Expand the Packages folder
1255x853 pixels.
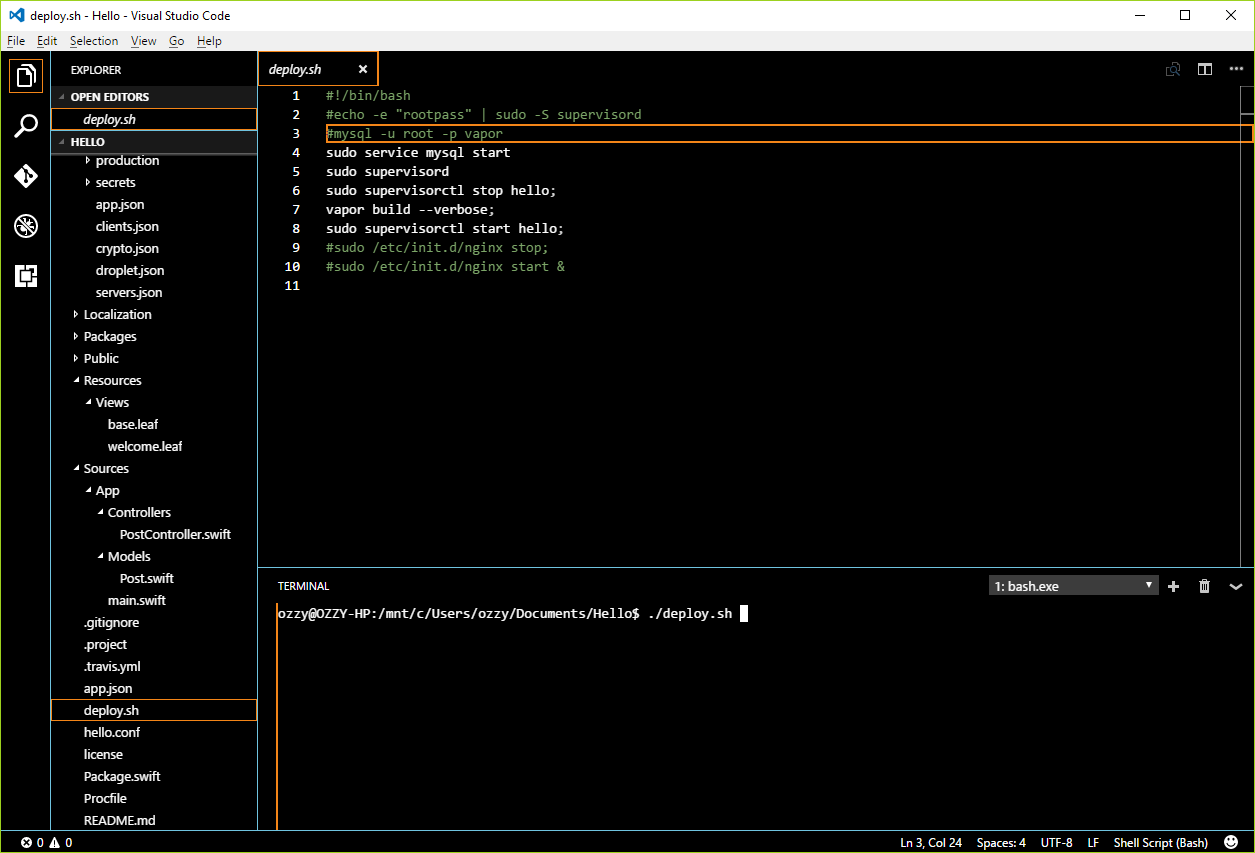76,336
